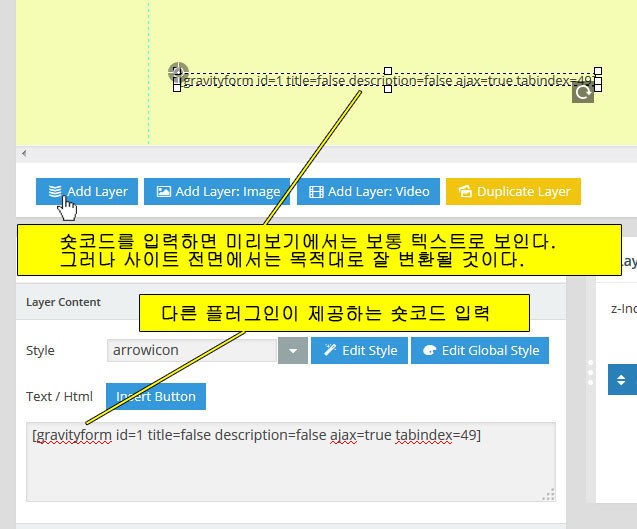Click the textarea resize grip corner
Viewport: 637px width, 529px height.
pyautogui.click(x=548, y=493)
